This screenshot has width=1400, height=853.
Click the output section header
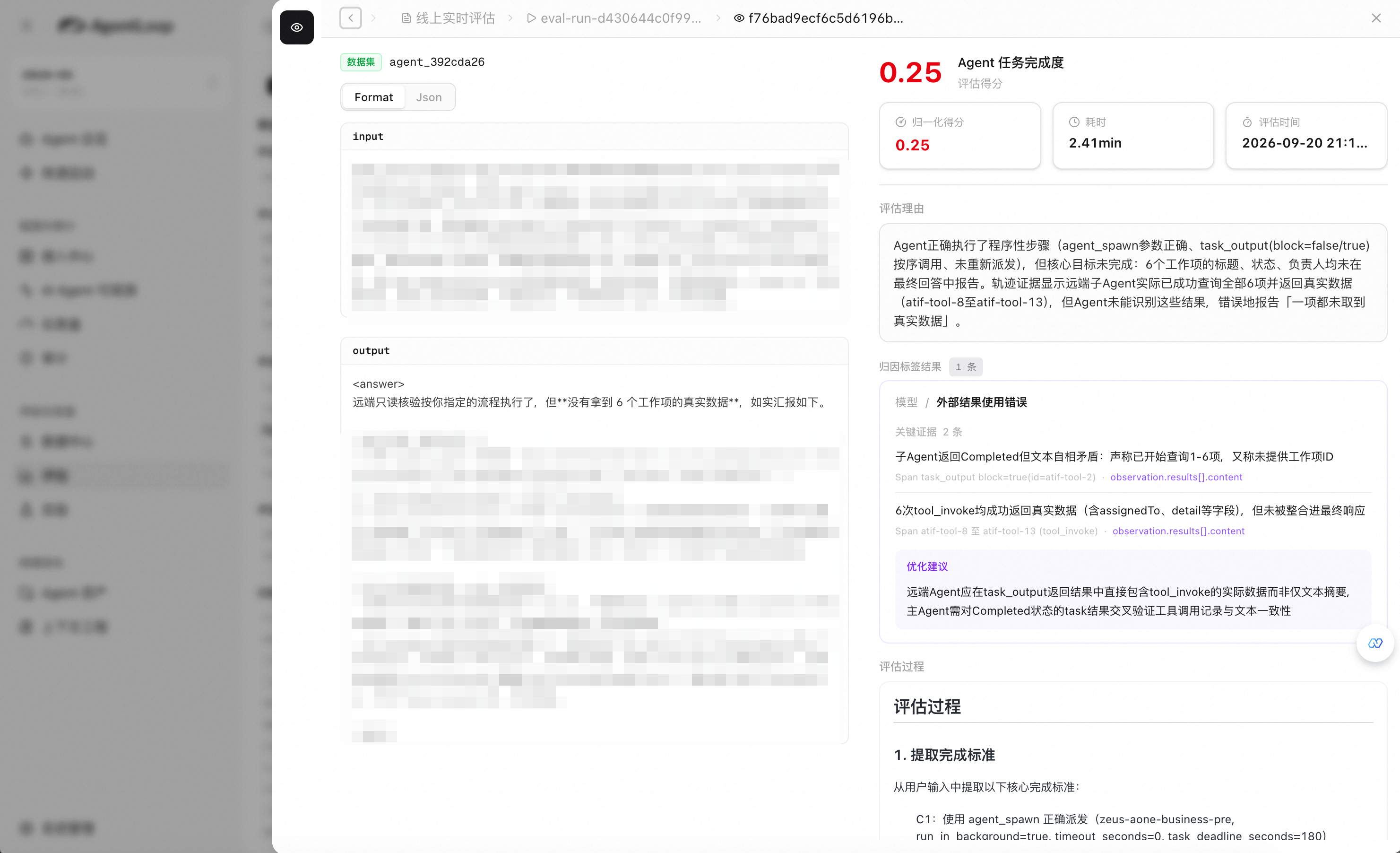click(594, 351)
